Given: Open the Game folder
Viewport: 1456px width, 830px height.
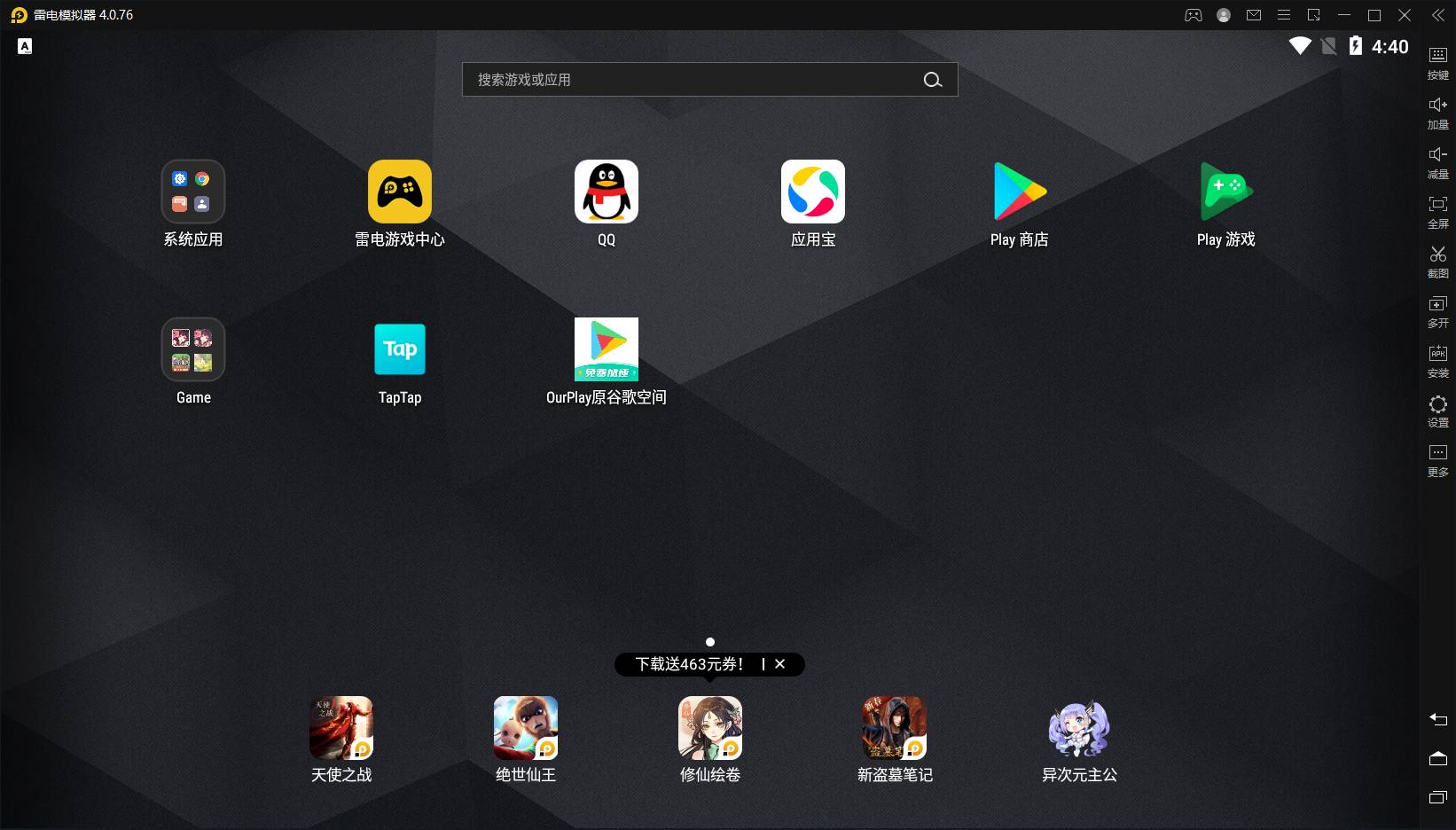Looking at the screenshot, I should click(x=193, y=349).
